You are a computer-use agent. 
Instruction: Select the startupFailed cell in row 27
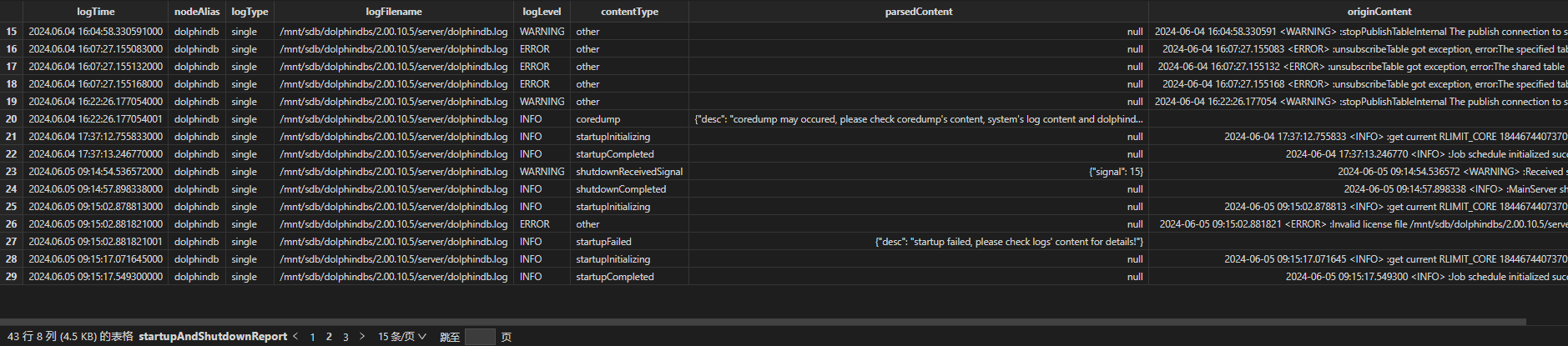pos(603,242)
